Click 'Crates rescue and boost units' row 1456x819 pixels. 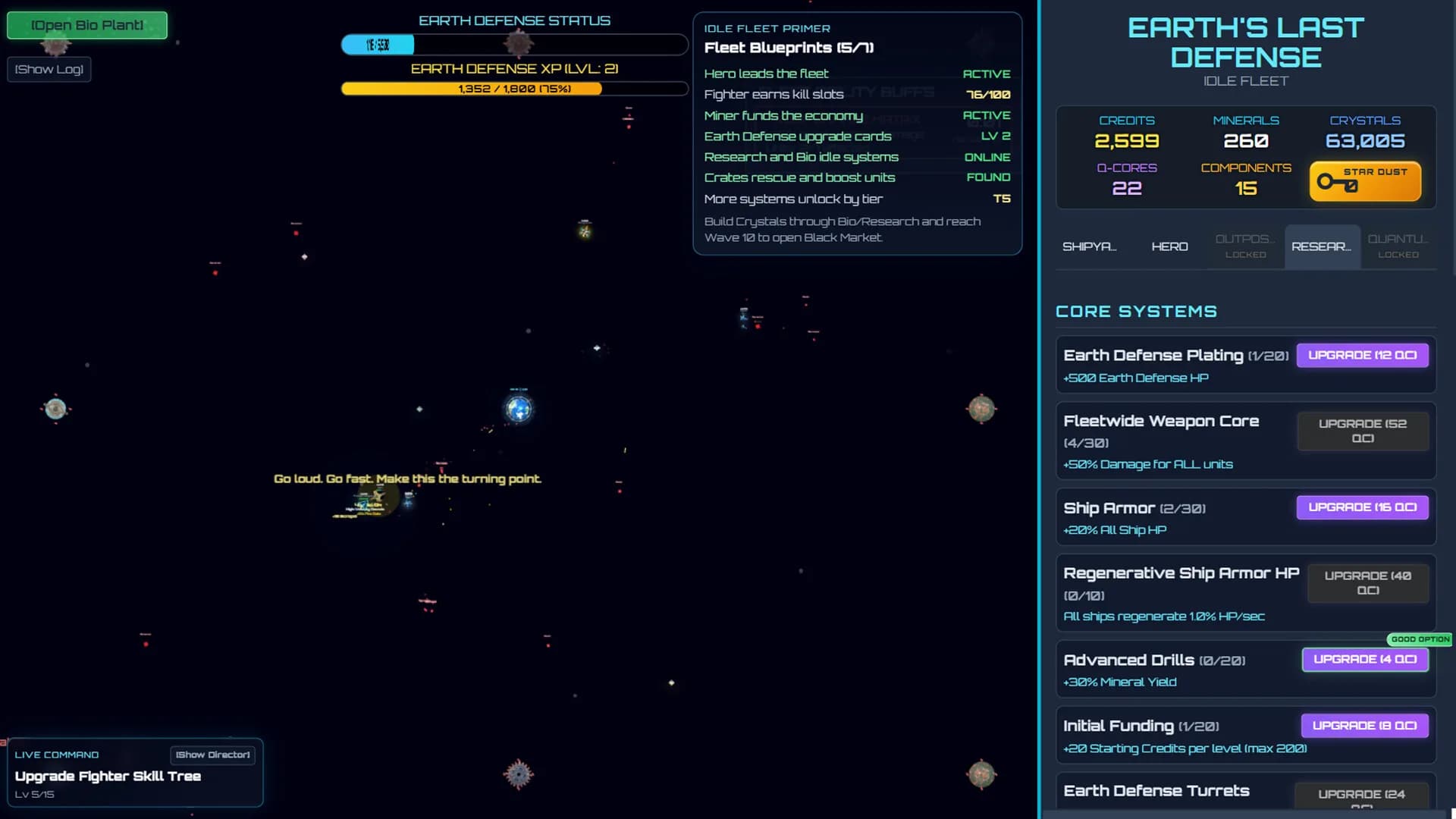[857, 177]
